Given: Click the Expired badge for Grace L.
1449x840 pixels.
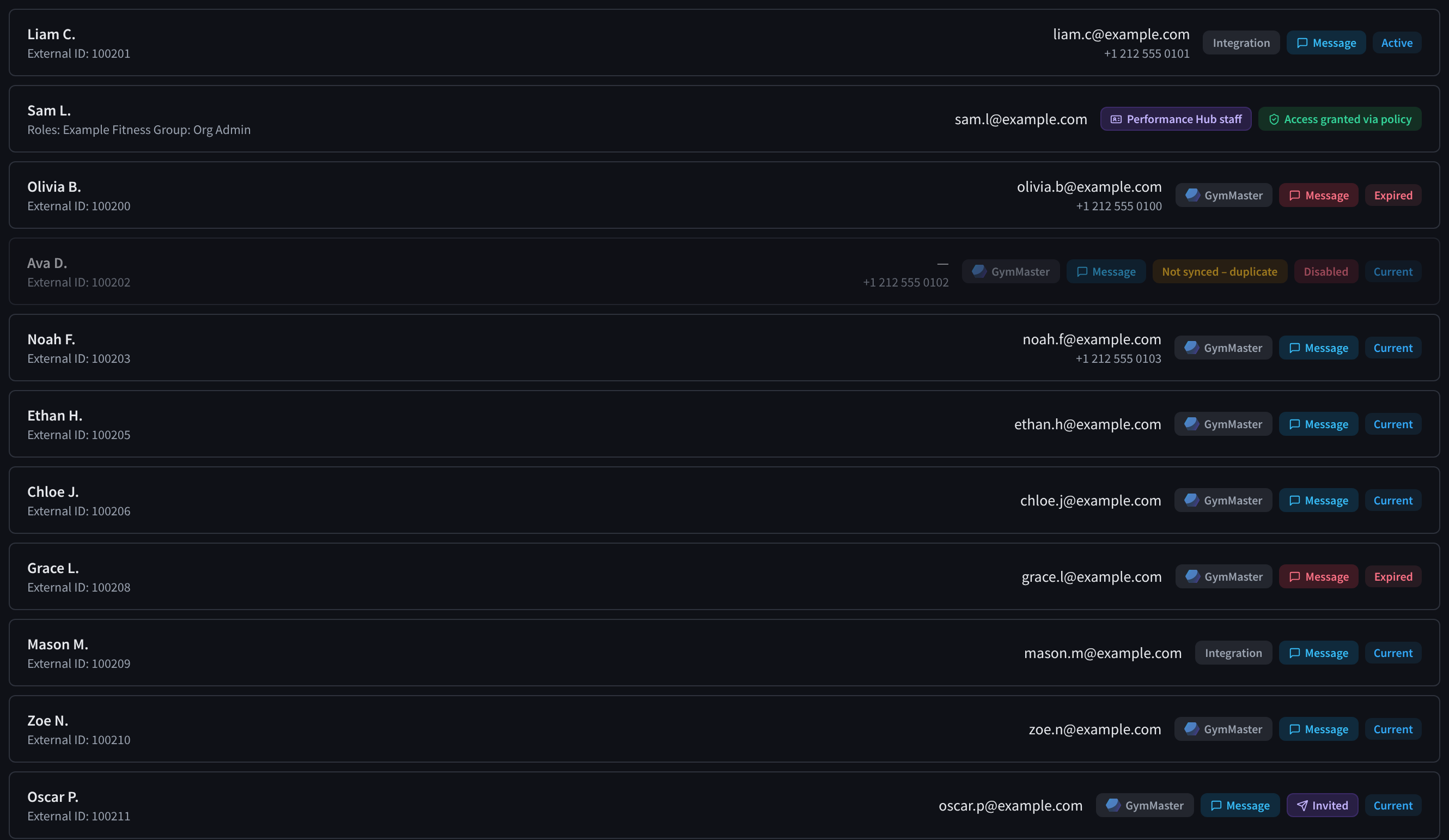Looking at the screenshot, I should (1393, 577).
